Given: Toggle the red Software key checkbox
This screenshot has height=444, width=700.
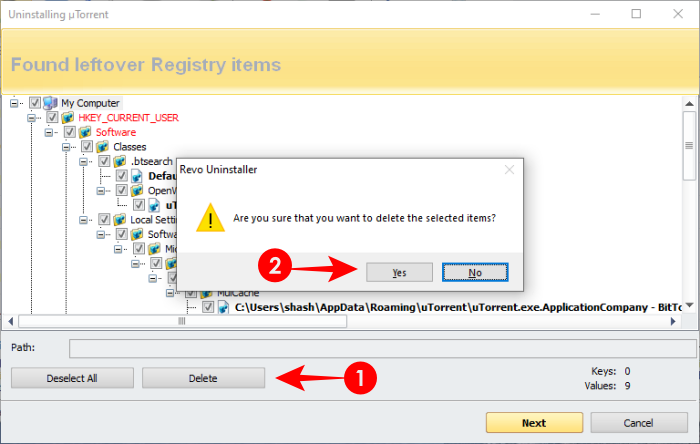Looking at the screenshot, I should tap(70, 133).
